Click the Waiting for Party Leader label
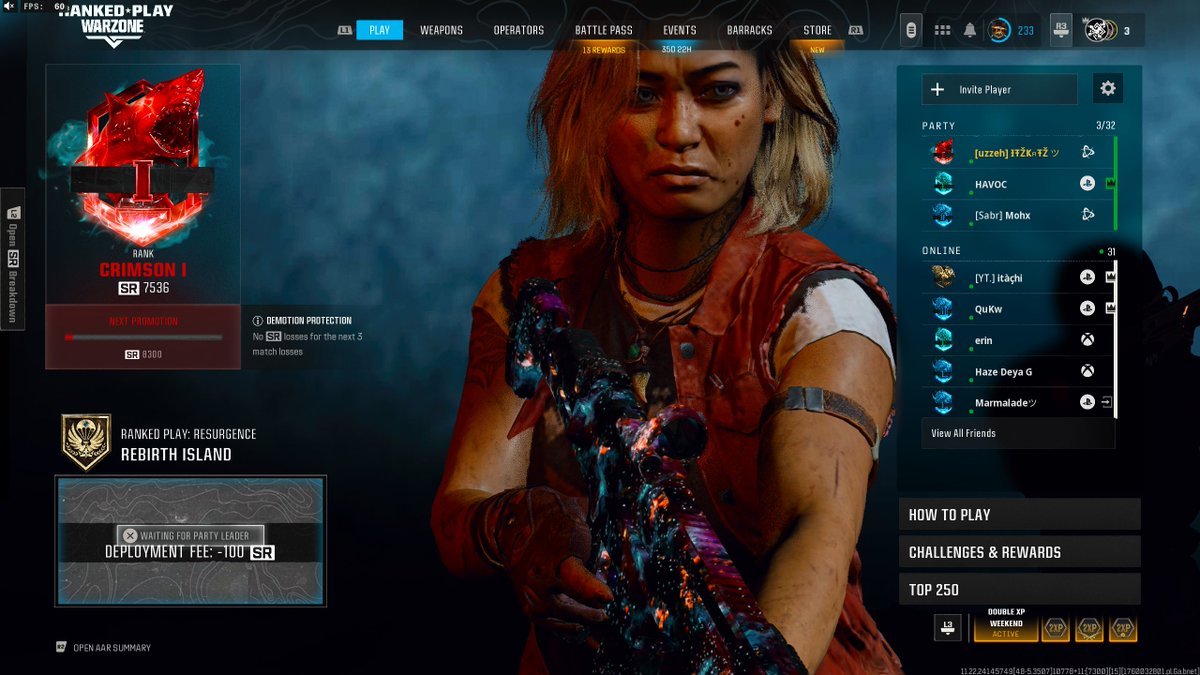The width and height of the screenshot is (1200, 675). (190, 535)
